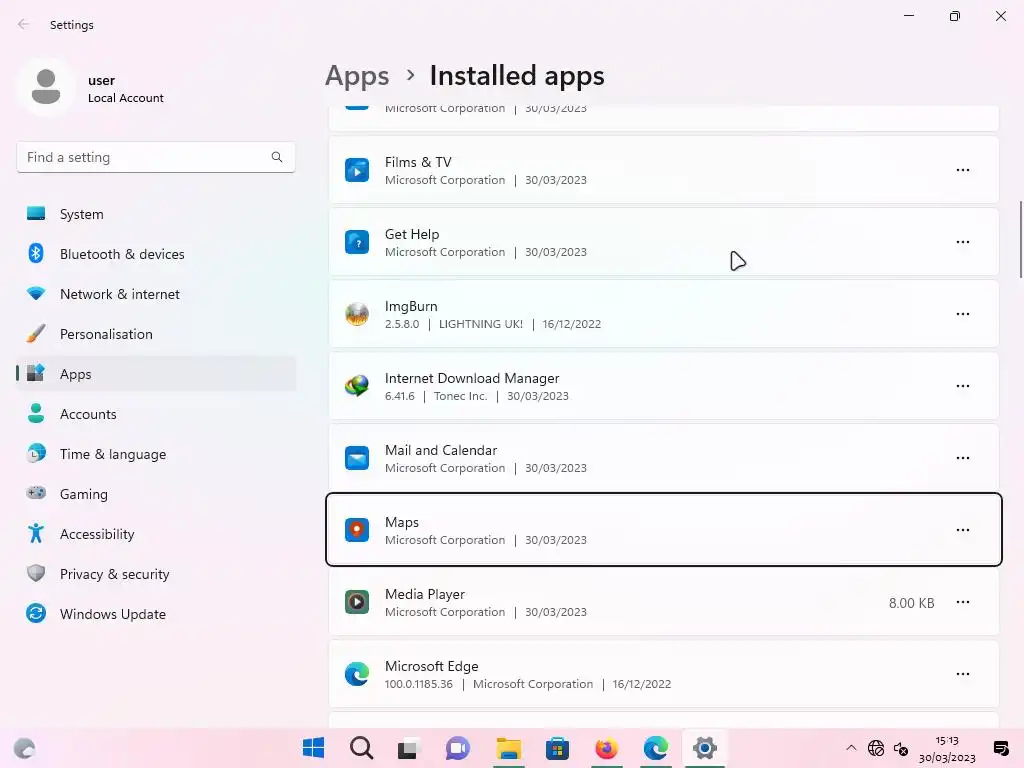
Task: Open more options for Media Player
Action: tap(963, 602)
